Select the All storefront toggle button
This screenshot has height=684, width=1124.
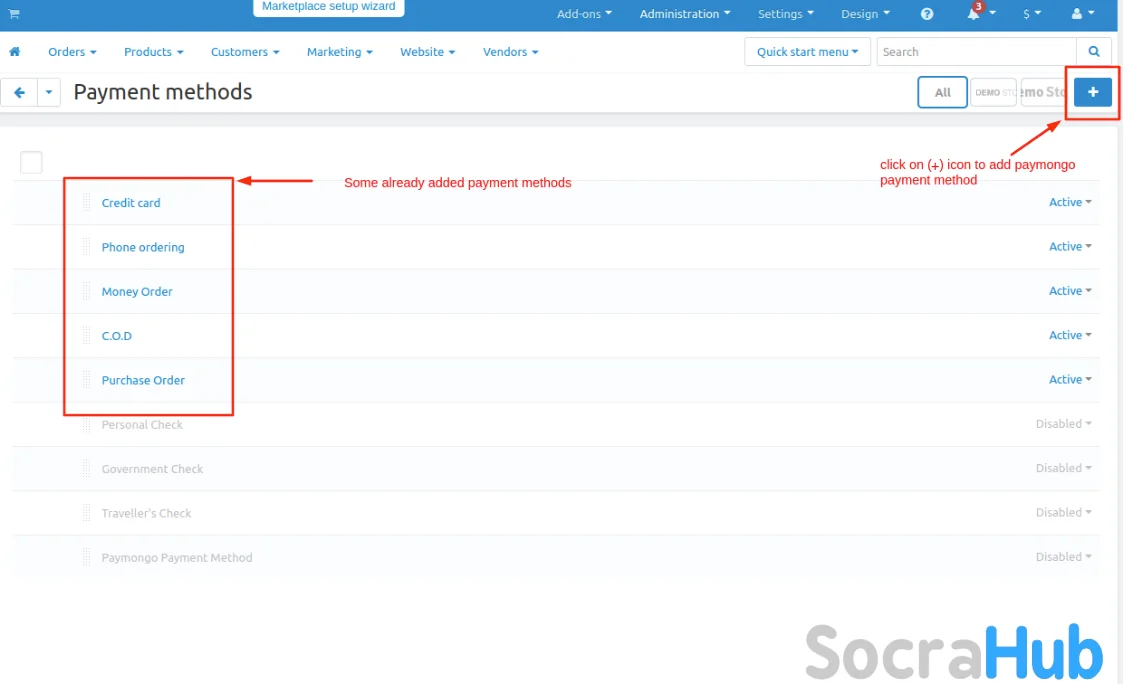point(942,92)
